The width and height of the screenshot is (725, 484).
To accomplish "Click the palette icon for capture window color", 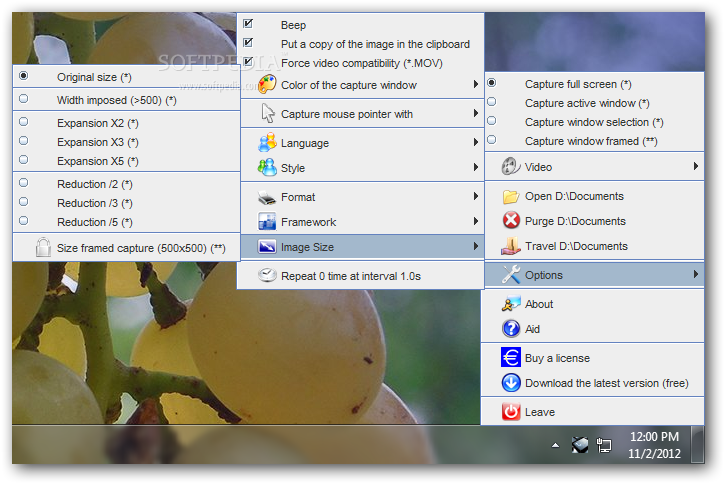I will tap(267, 85).
